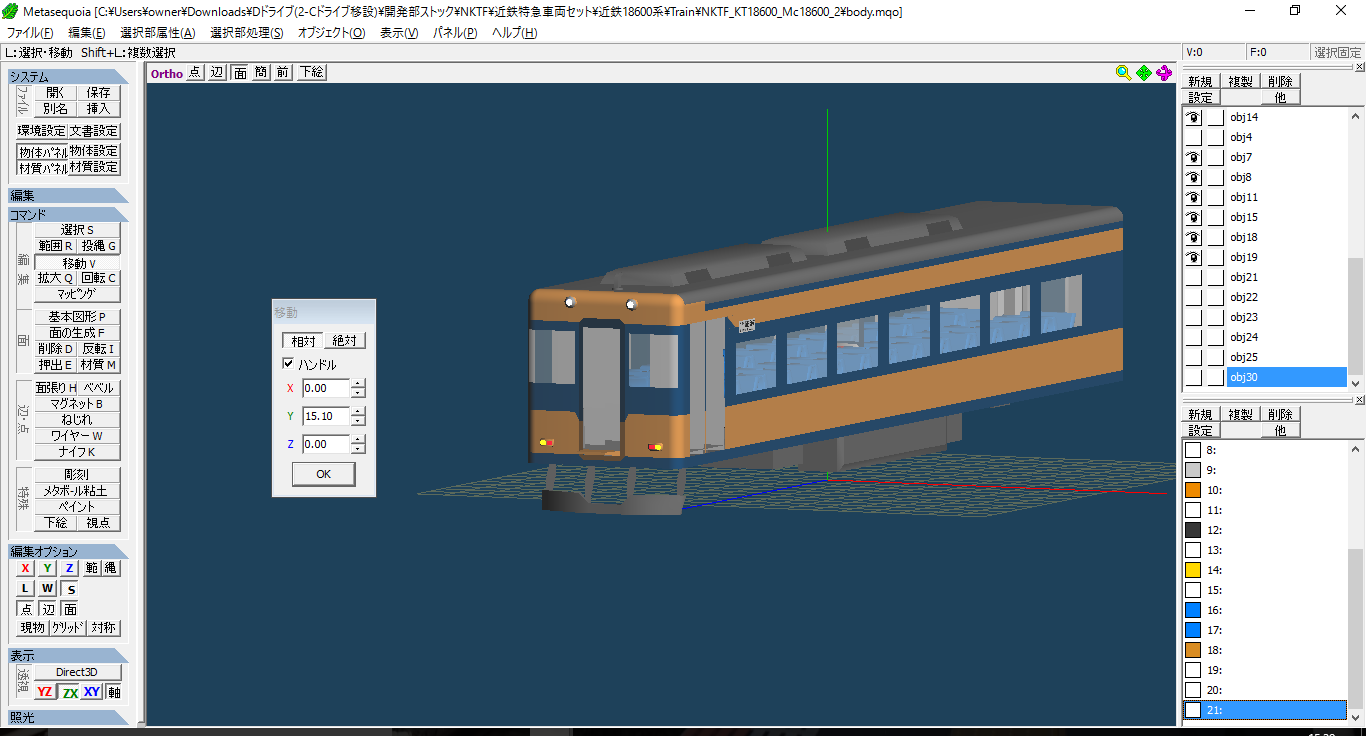Select the 絶対 mode in move dialog
The height and width of the screenshot is (736, 1366).
pos(345,340)
